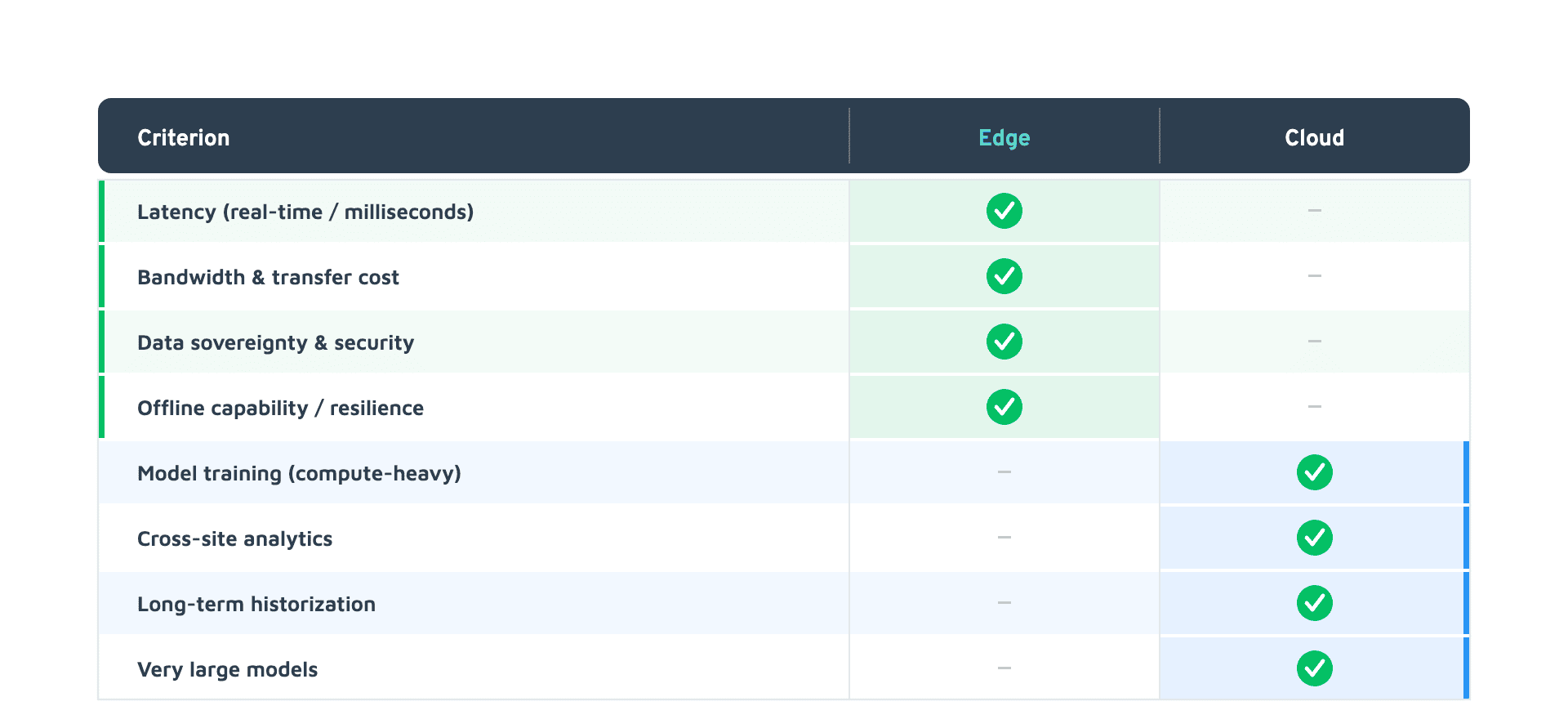Image resolution: width=1568 pixels, height=706 pixels.
Task: Click the 'Data sovereignty & security' label
Action: click(x=275, y=343)
